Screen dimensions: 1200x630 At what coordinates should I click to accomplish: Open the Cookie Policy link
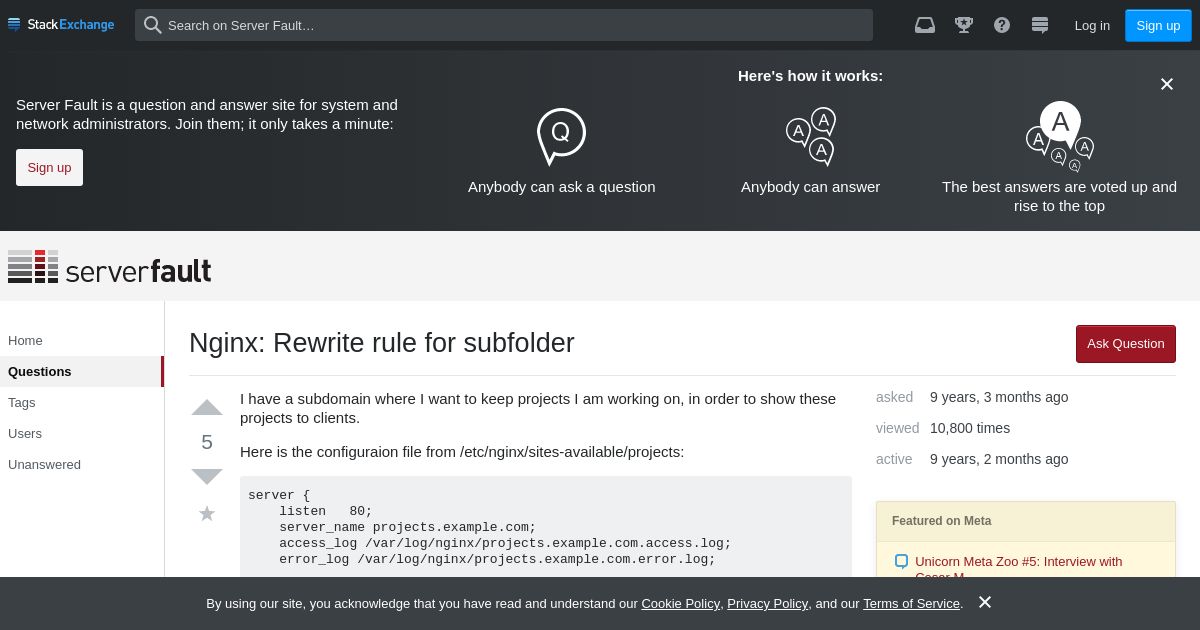pyautogui.click(x=680, y=603)
